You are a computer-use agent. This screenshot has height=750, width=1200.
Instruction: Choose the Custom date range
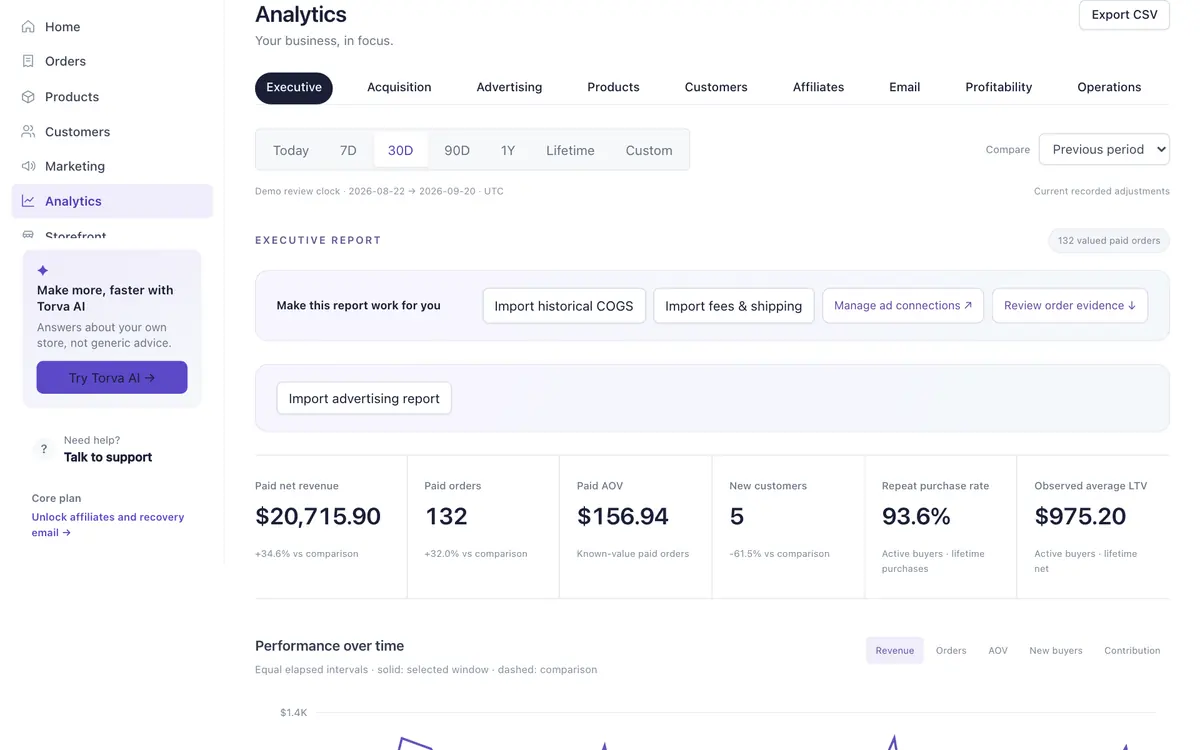pos(649,150)
